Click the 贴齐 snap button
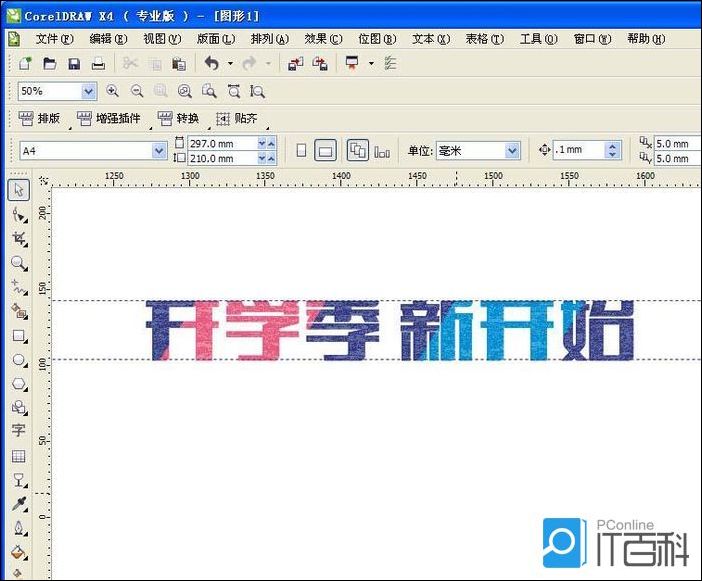 tap(237, 119)
